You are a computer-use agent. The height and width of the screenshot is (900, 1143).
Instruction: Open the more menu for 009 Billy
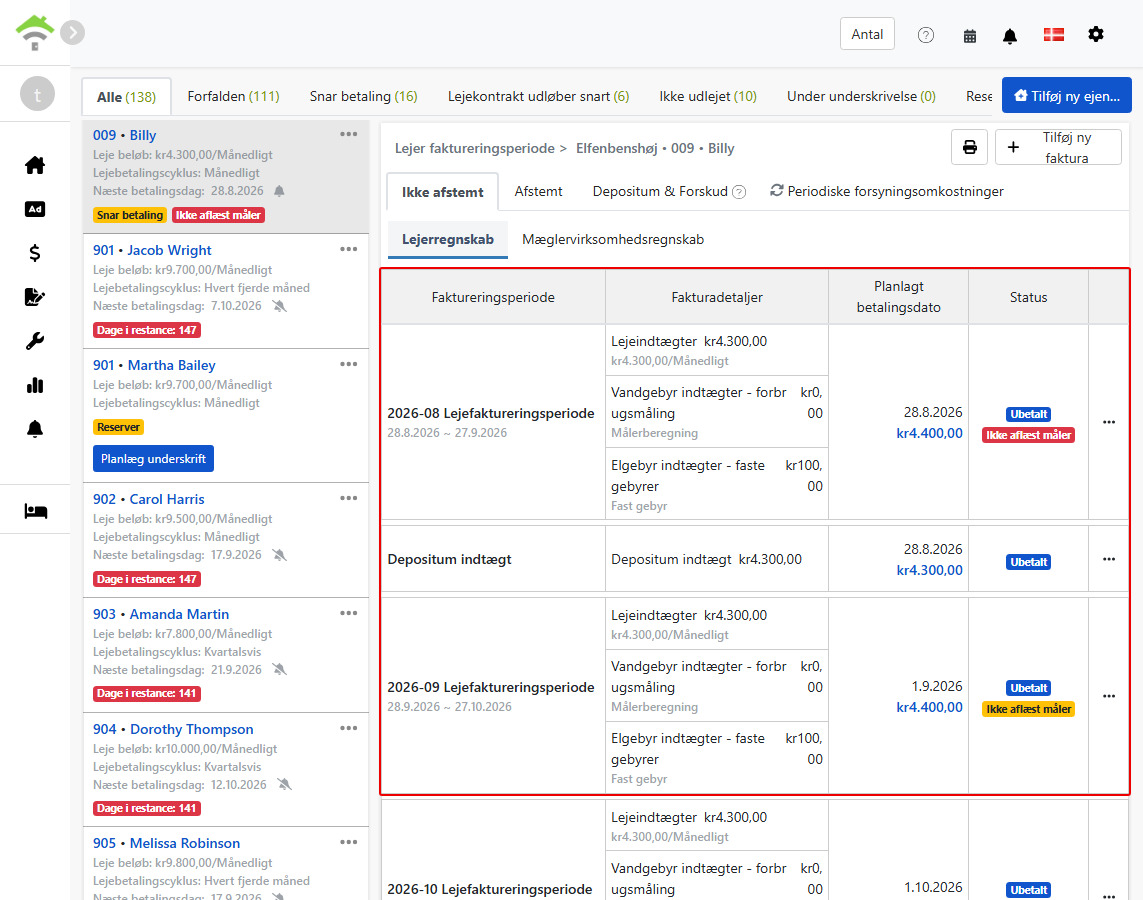click(x=348, y=134)
